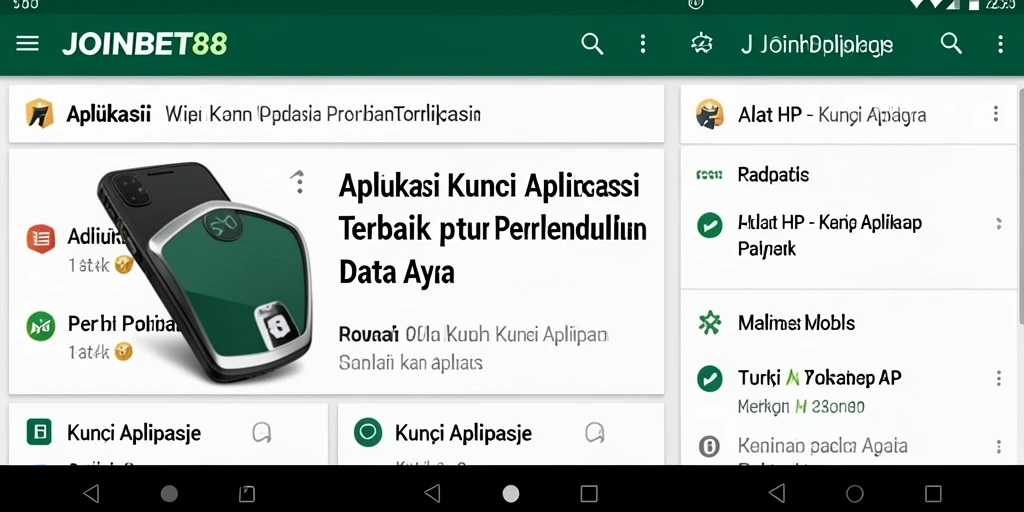Tap the grey circle icon beside Keninap paclcı Agata
This screenshot has height=512, width=1024.
(709, 446)
